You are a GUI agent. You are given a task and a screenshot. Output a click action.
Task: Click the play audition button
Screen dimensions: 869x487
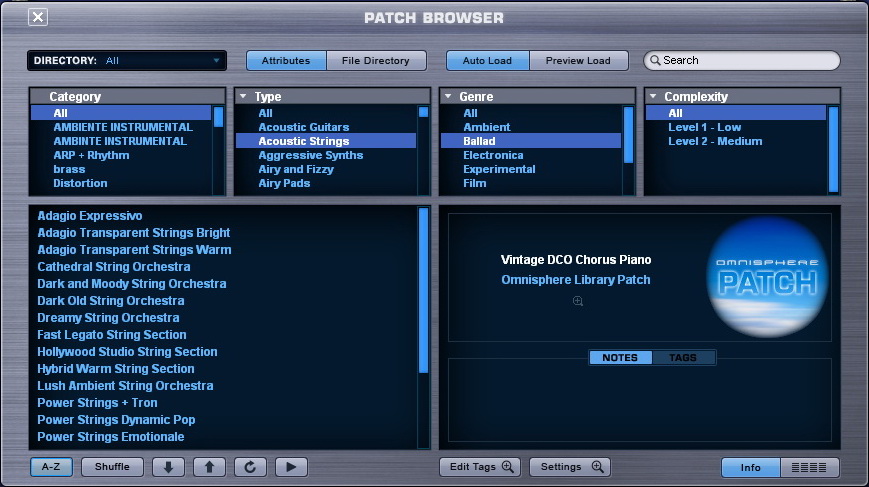click(x=291, y=467)
